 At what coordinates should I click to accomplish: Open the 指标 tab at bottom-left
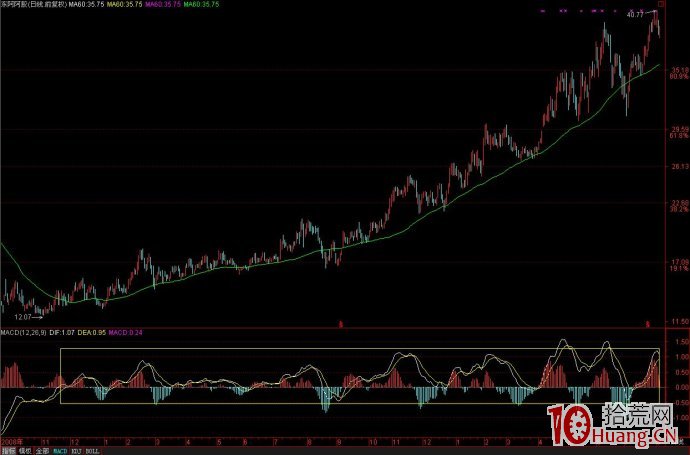click(8, 450)
